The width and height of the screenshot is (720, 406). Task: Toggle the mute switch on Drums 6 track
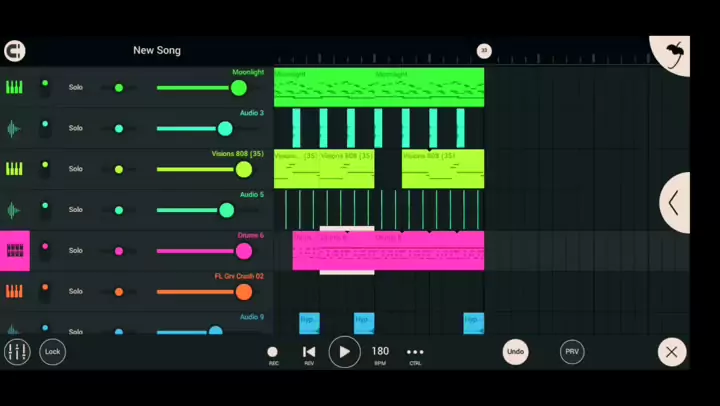click(44, 251)
